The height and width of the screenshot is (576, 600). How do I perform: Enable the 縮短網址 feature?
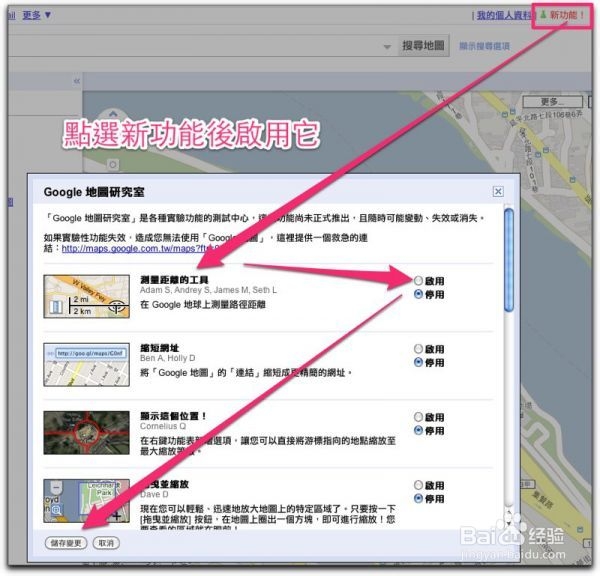[418, 349]
